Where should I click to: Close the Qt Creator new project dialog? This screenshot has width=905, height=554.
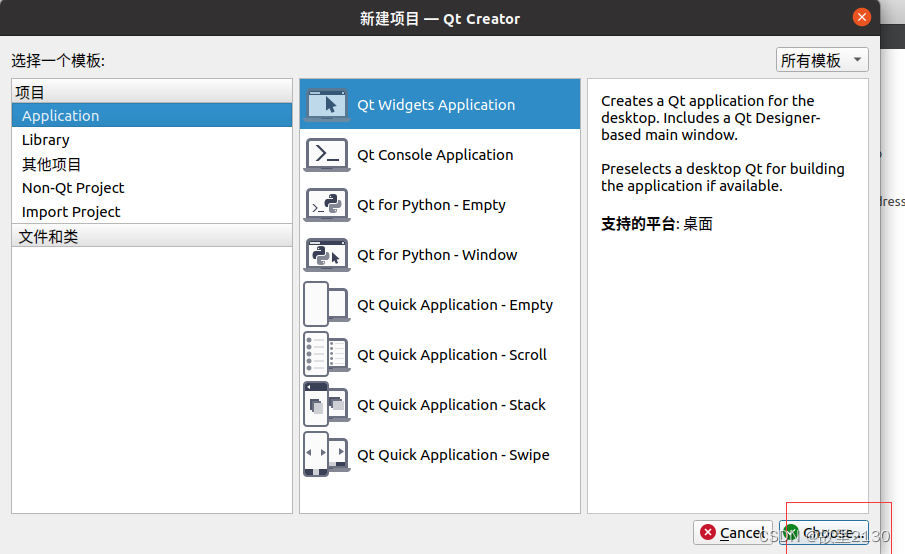[x=862, y=17]
